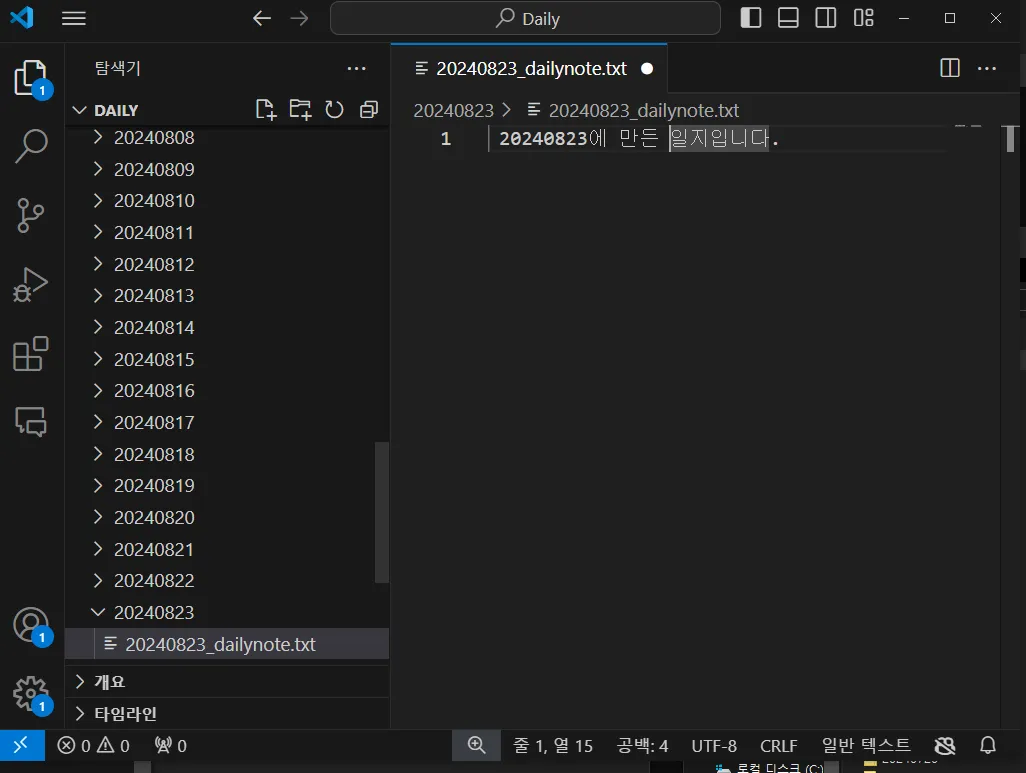Open Explorer views and more actions menu
The height and width of the screenshot is (773, 1026).
[x=357, y=69]
